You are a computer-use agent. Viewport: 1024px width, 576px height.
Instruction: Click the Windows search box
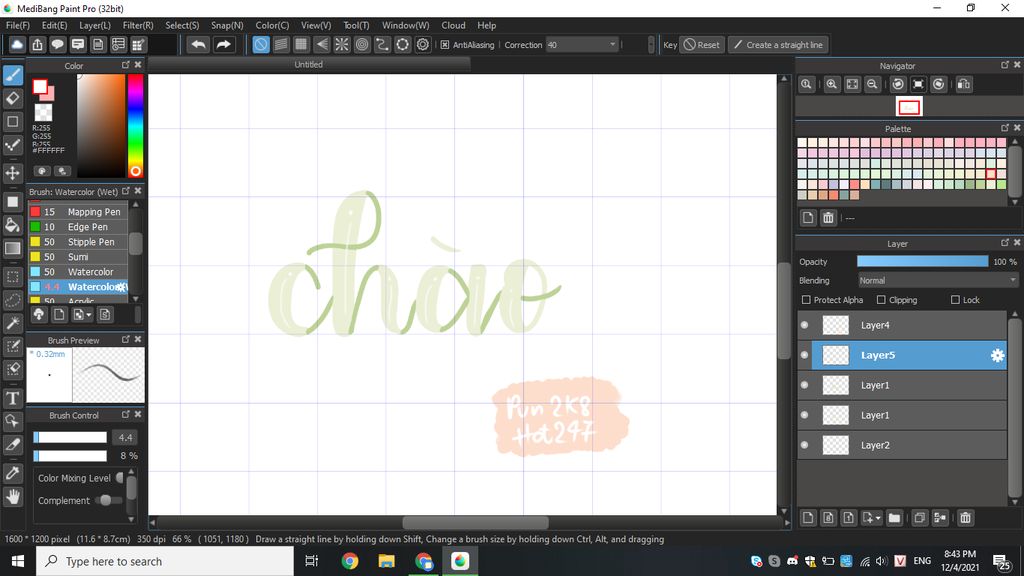point(165,561)
